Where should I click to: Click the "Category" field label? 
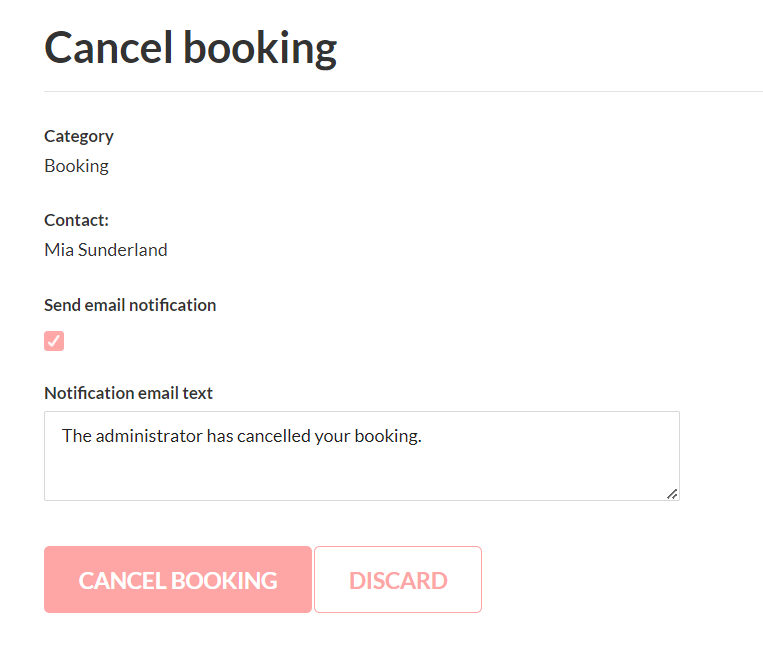79,136
